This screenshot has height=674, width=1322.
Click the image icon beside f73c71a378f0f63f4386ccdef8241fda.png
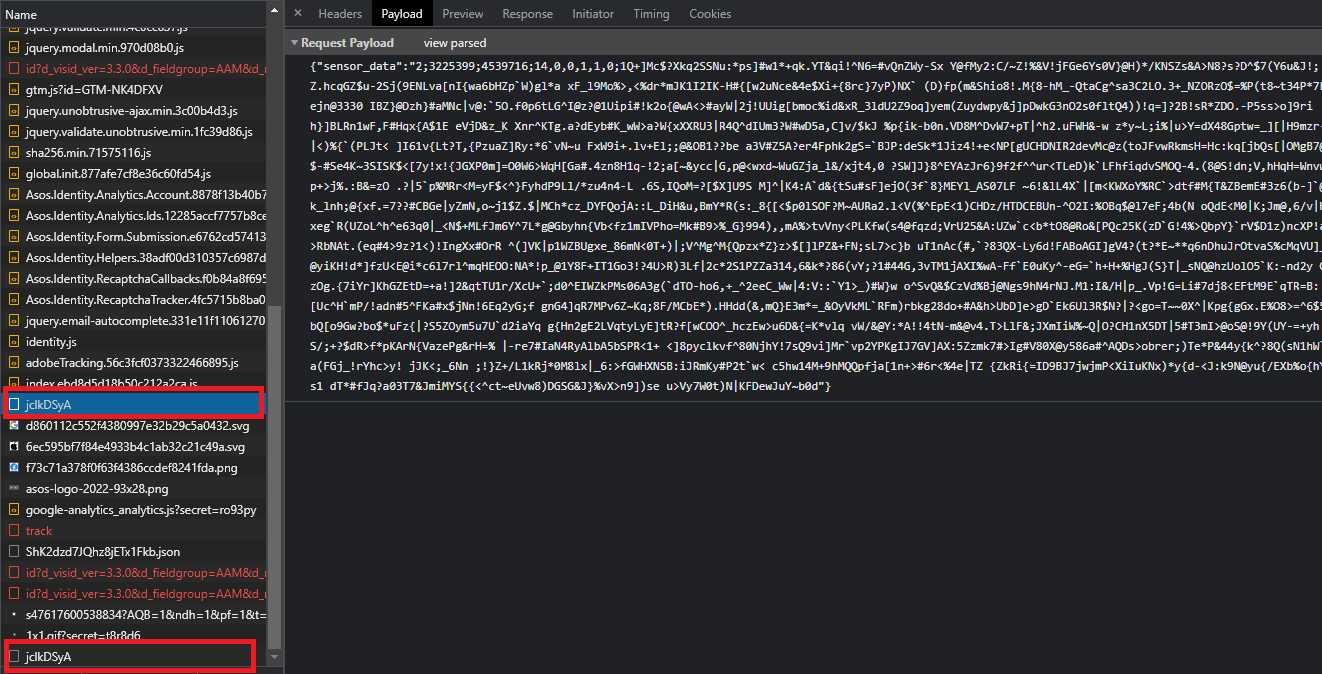(14, 468)
